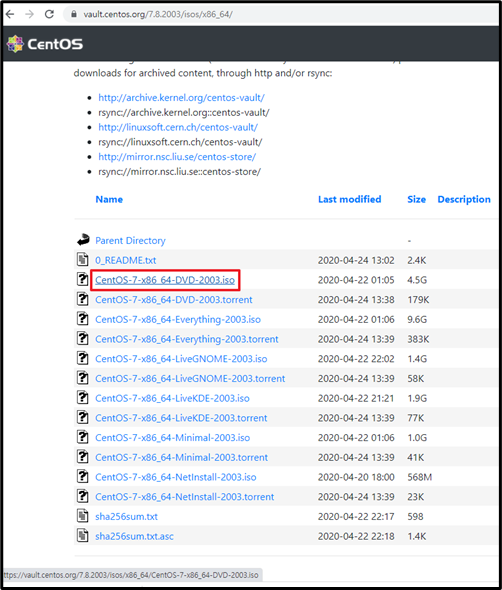Click the icon beside LiveKDE-2003.torrent
Image resolution: width=502 pixels, height=590 pixels.
coord(83,417)
